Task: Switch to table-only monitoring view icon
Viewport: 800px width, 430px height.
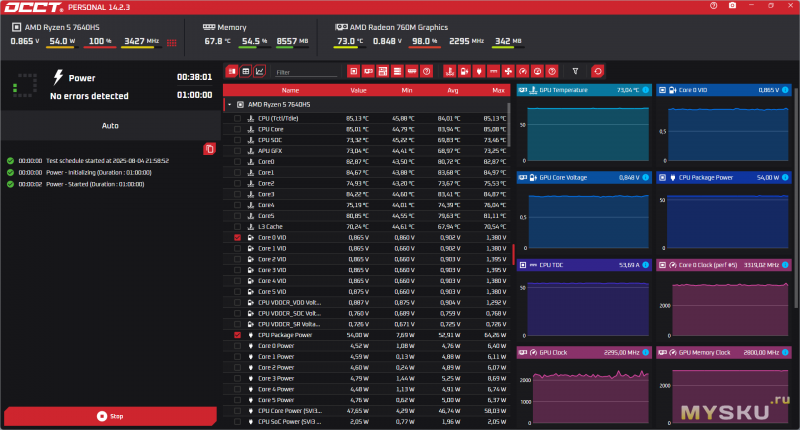Action: (246, 71)
